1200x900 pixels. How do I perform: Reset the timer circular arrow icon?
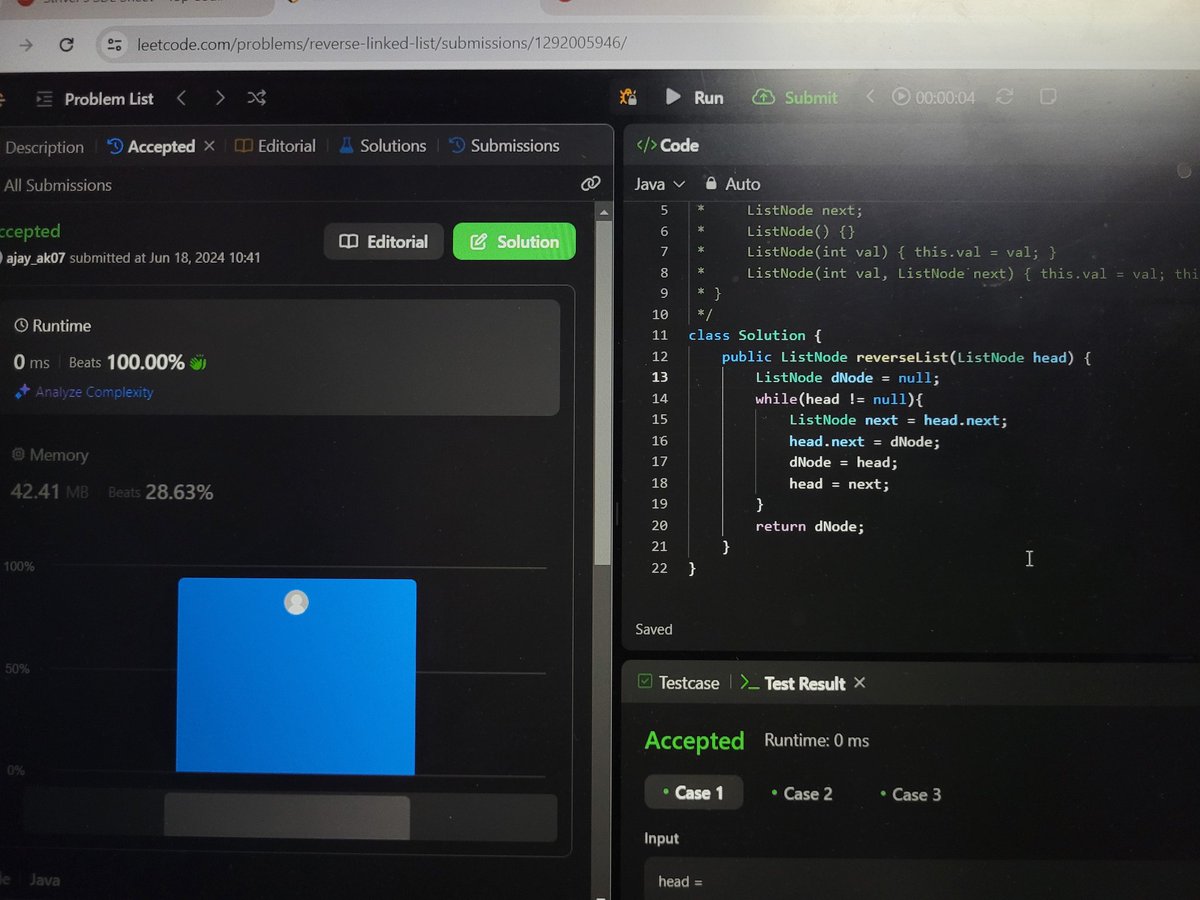point(1005,97)
